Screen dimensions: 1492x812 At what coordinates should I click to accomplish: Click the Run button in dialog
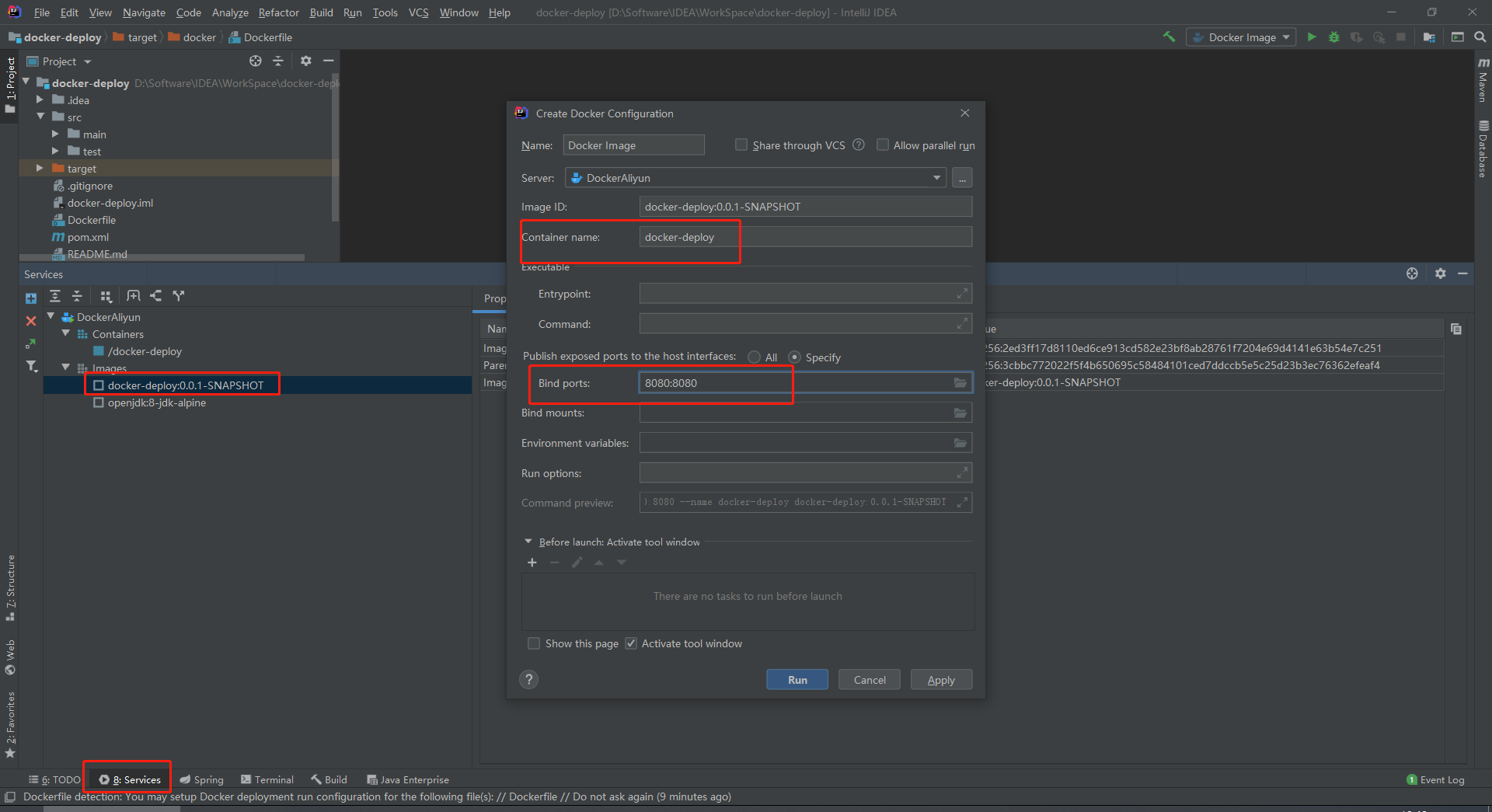coord(797,679)
